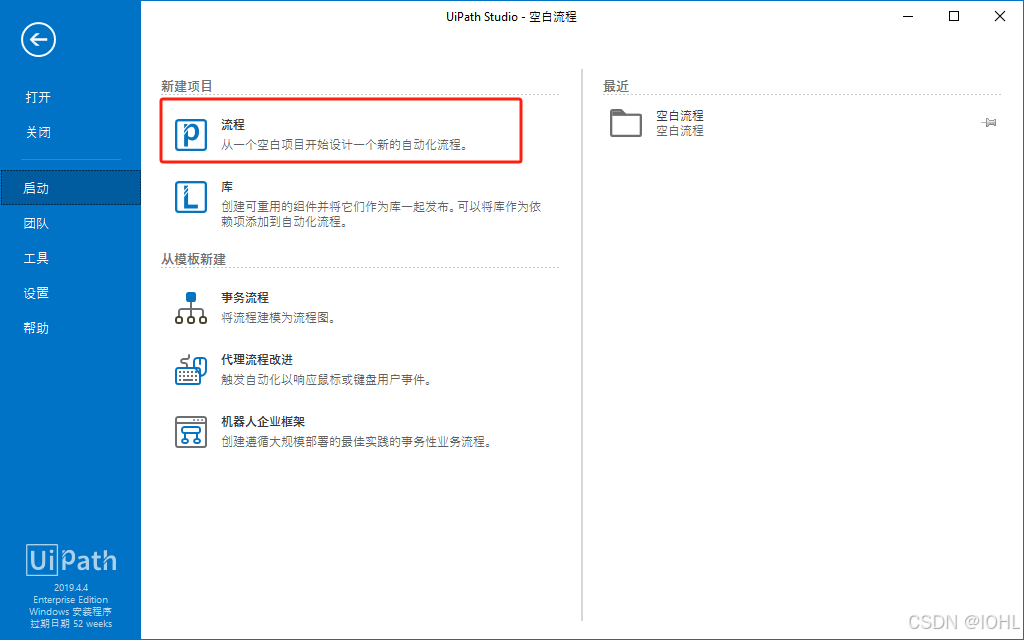
Task: Click the 过期日期 52 weeks label
Action: [71, 624]
